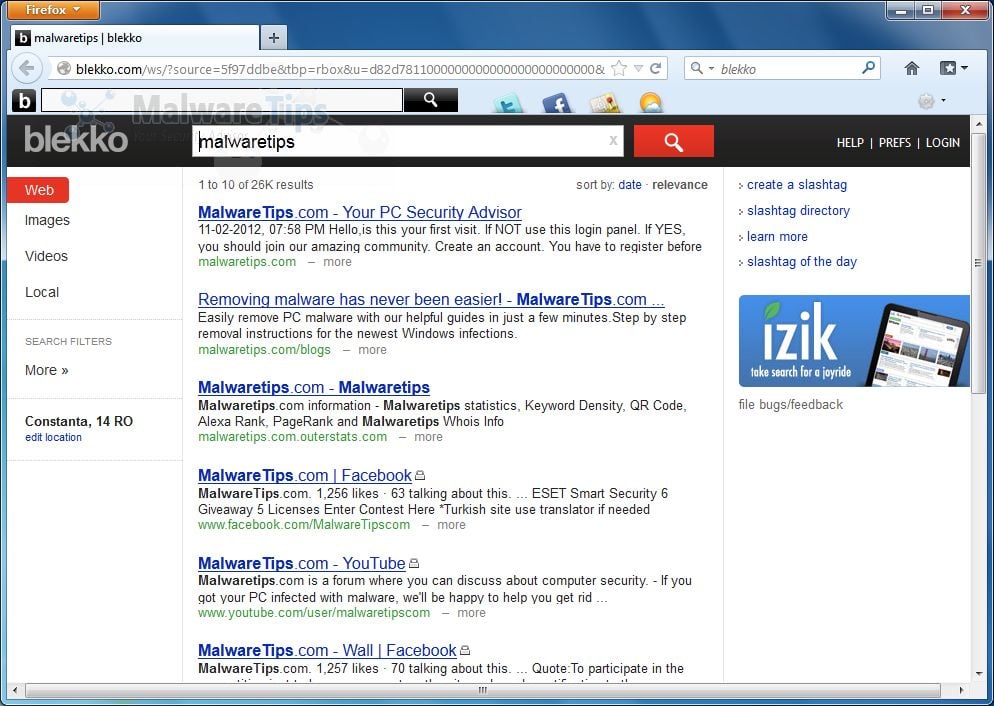Viewport: 994px width, 706px height.
Task: Open 'create a slashtag' link
Action: point(796,184)
